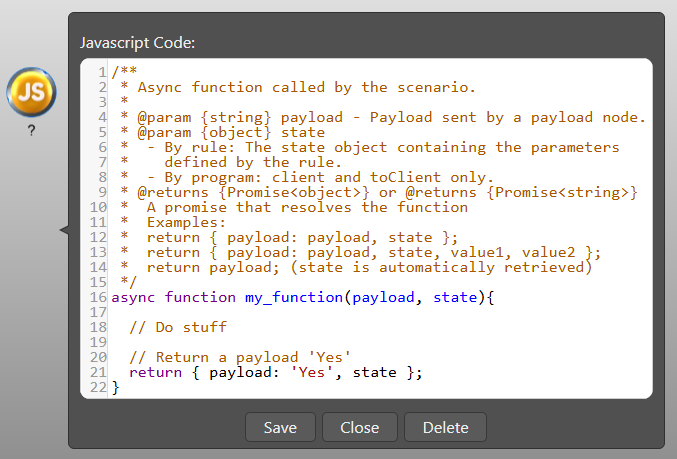Image resolution: width=677 pixels, height=459 pixels.
Task: Click line number 21 in gutter
Action: point(98,372)
